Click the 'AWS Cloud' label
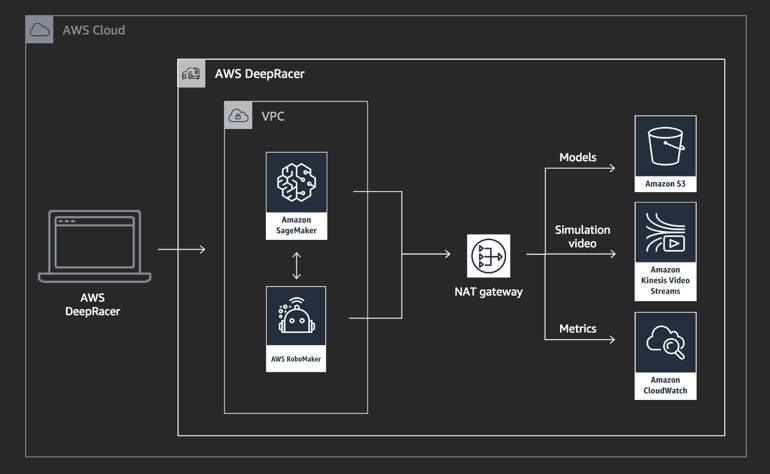Image resolution: width=770 pixels, height=474 pixels. (x=94, y=30)
